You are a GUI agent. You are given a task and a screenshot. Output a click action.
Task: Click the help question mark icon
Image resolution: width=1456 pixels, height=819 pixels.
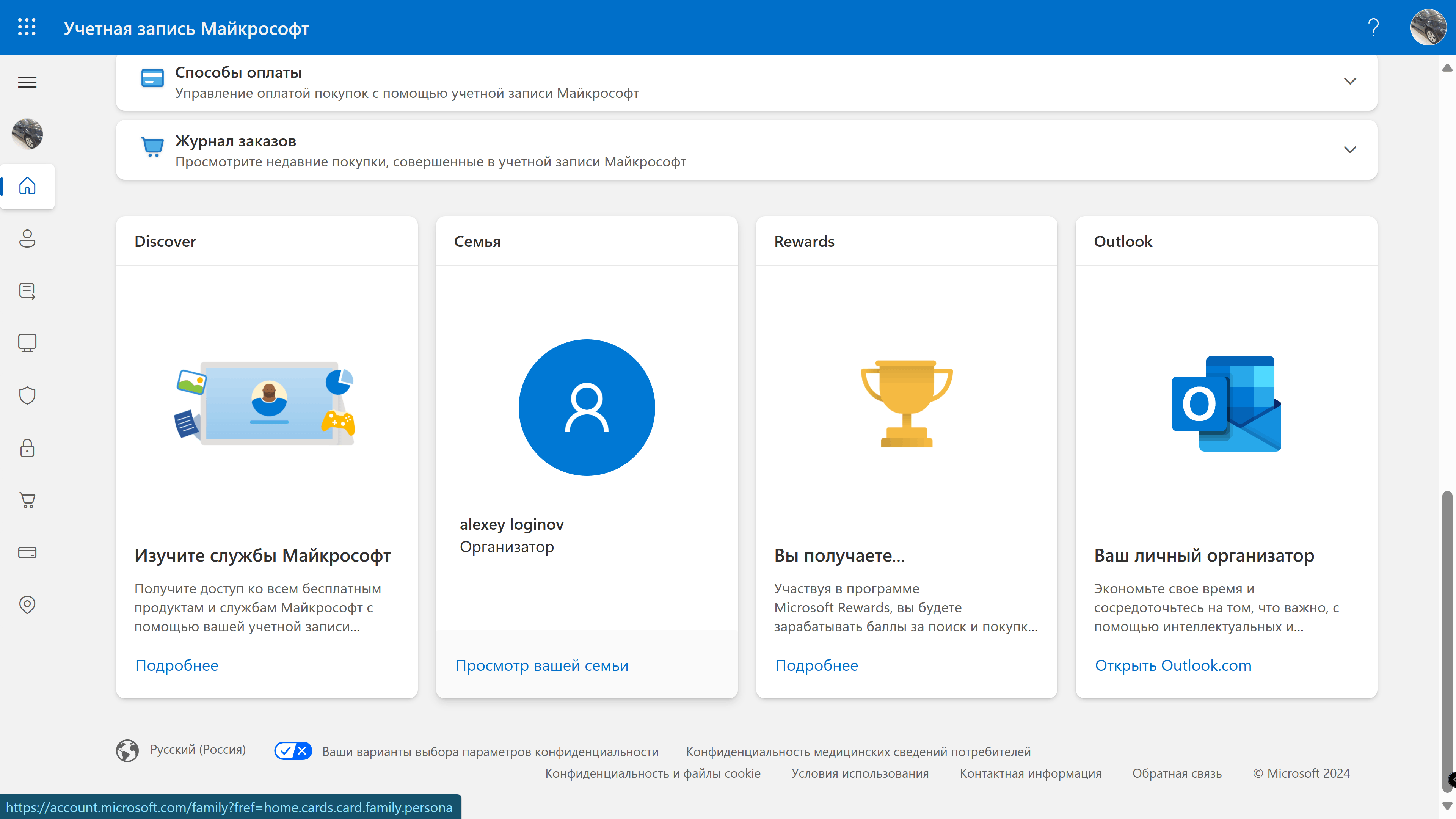(1373, 27)
